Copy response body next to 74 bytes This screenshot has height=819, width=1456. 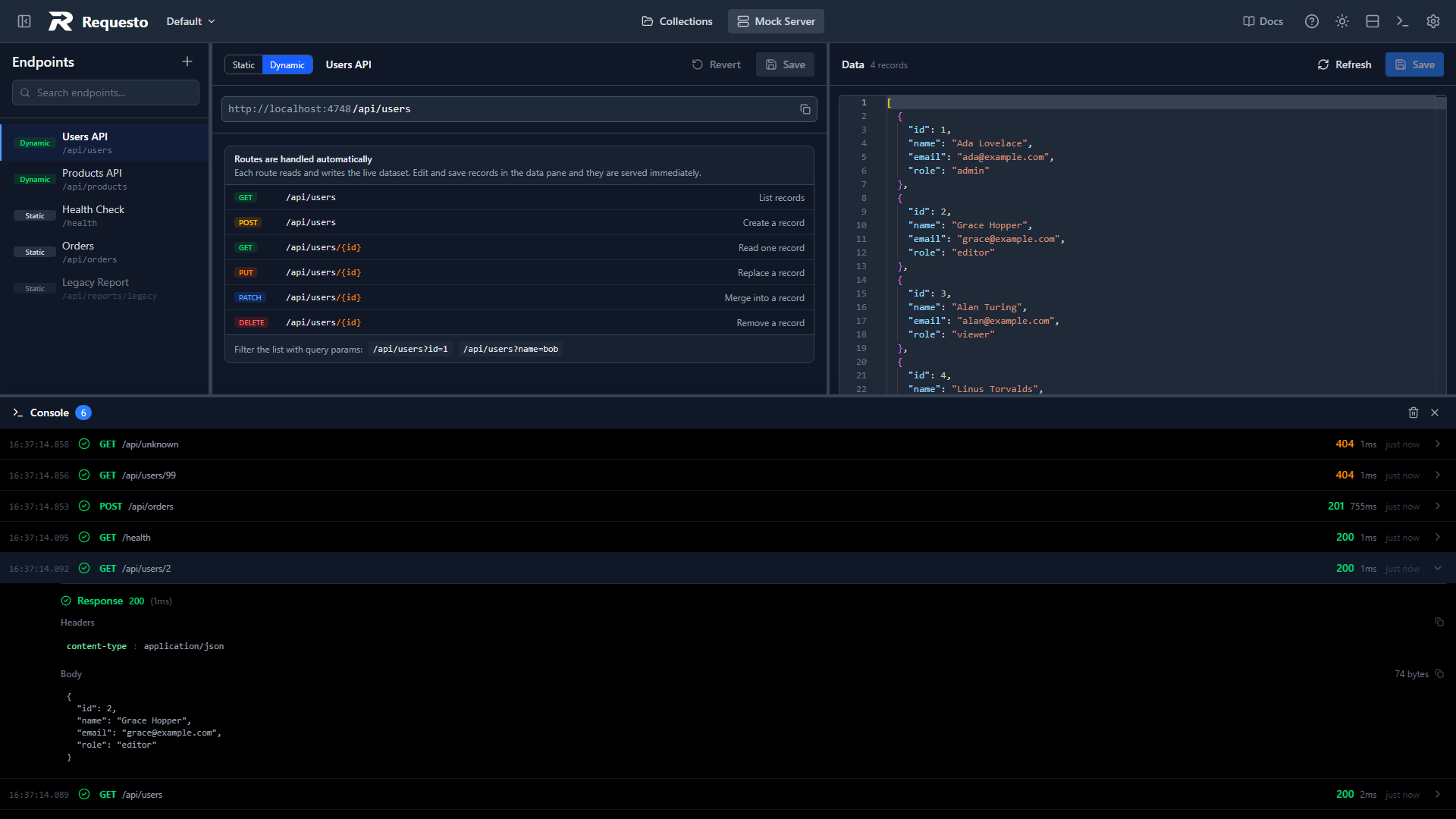coord(1439,673)
